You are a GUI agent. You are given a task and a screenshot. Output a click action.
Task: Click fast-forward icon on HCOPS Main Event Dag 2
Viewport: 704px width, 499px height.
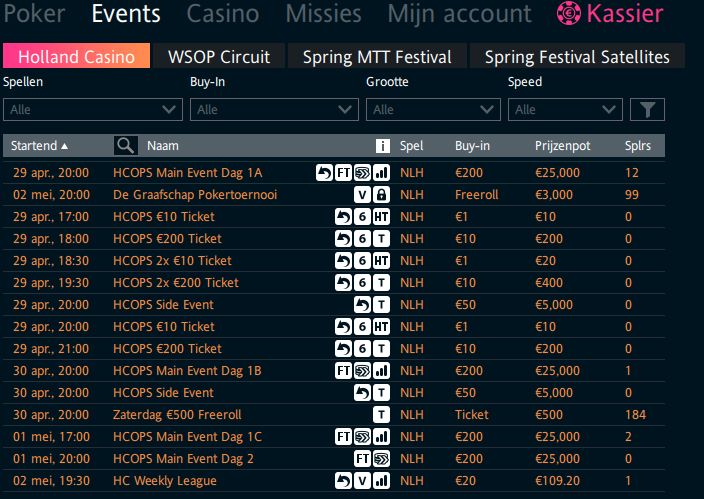coord(381,459)
